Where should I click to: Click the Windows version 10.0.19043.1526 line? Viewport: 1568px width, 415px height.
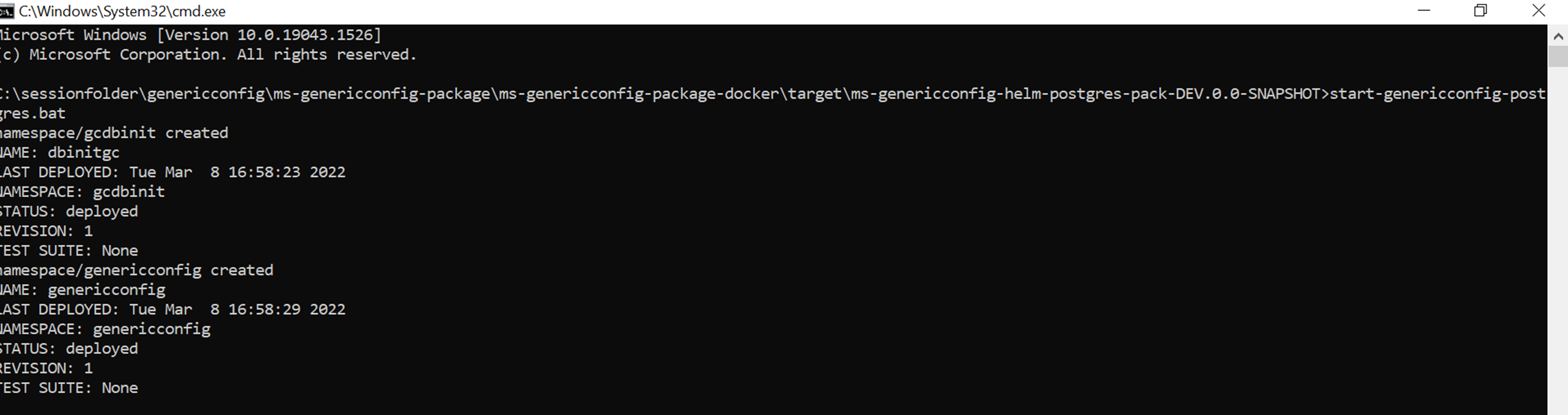(190, 35)
